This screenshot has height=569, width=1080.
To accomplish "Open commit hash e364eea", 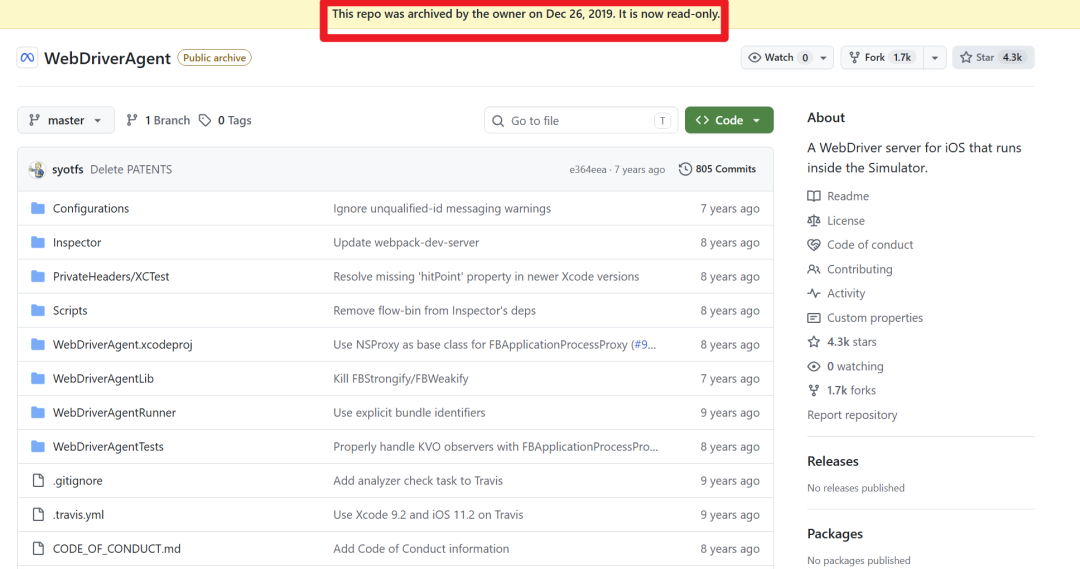I will pyautogui.click(x=588, y=169).
